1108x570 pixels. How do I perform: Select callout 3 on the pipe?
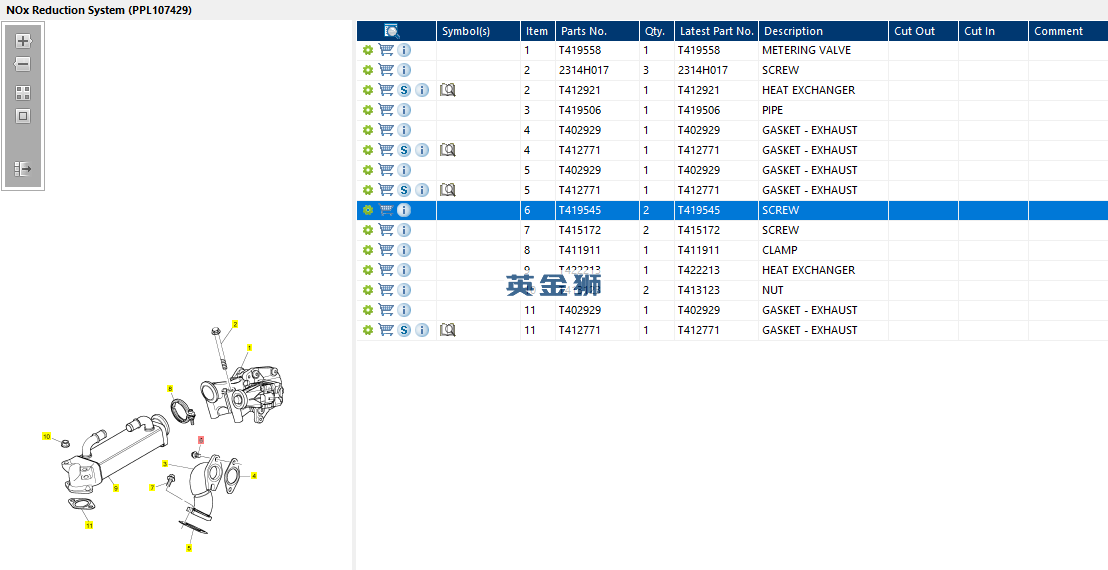click(x=165, y=464)
